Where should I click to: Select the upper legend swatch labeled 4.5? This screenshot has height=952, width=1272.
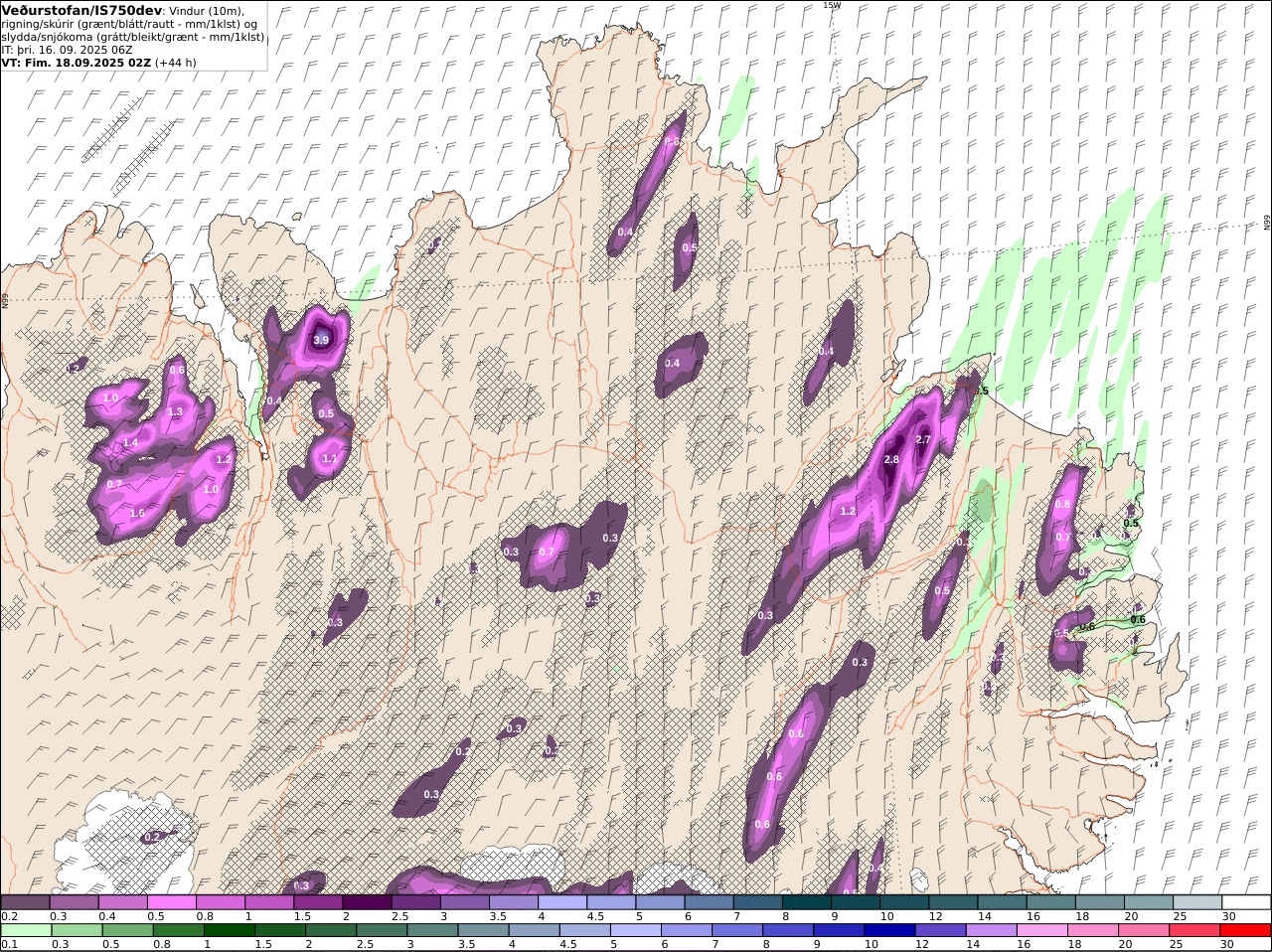click(611, 902)
